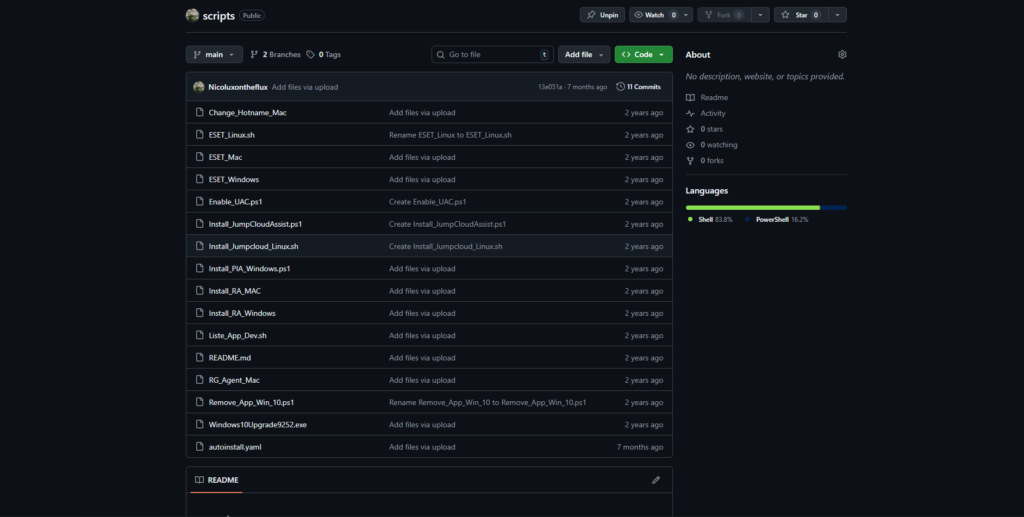
Task: Click the file icon beside Install_RA_Windows
Action: [x=200, y=313]
